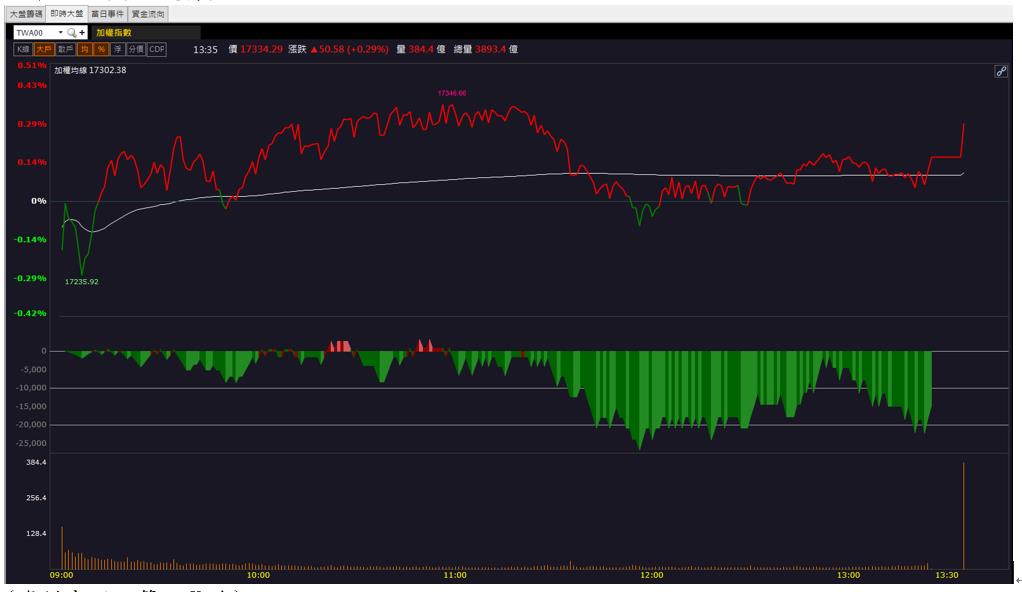Viewport: 1022px width, 592px height.
Task: Click the magnifier search icon beside TWA00
Action: click(x=72, y=33)
